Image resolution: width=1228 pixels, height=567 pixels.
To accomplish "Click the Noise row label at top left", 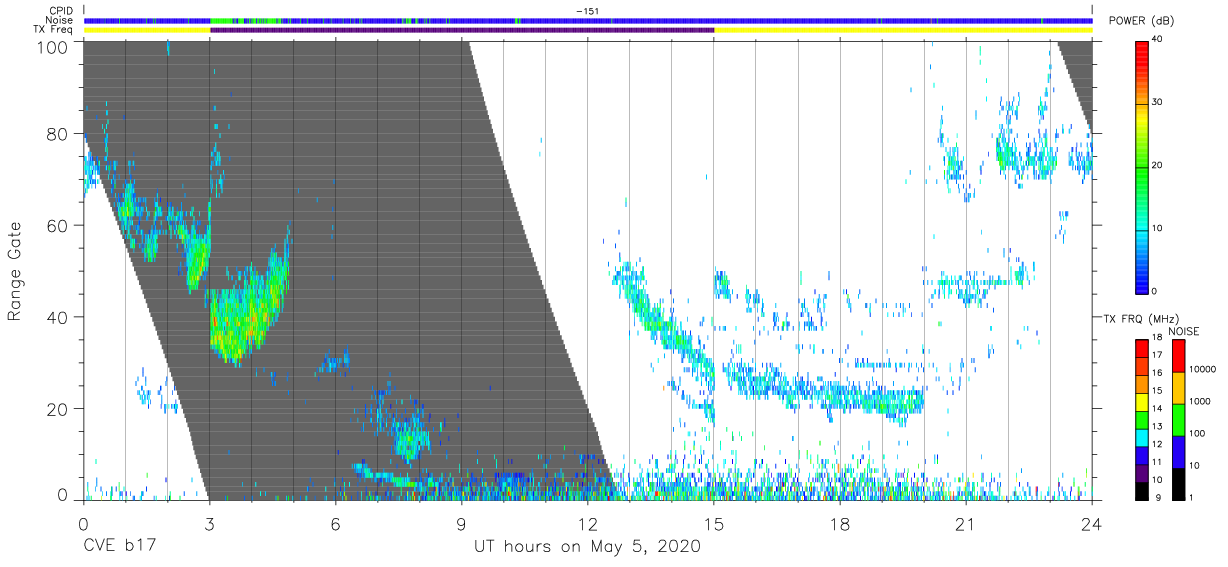I will click(x=59, y=20).
